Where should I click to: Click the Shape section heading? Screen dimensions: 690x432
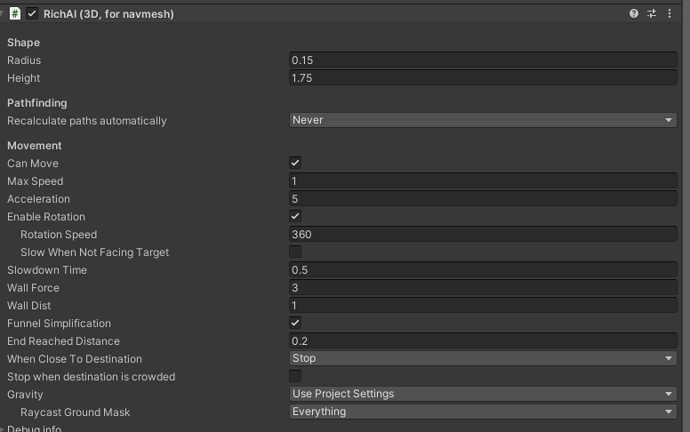click(x=23, y=43)
